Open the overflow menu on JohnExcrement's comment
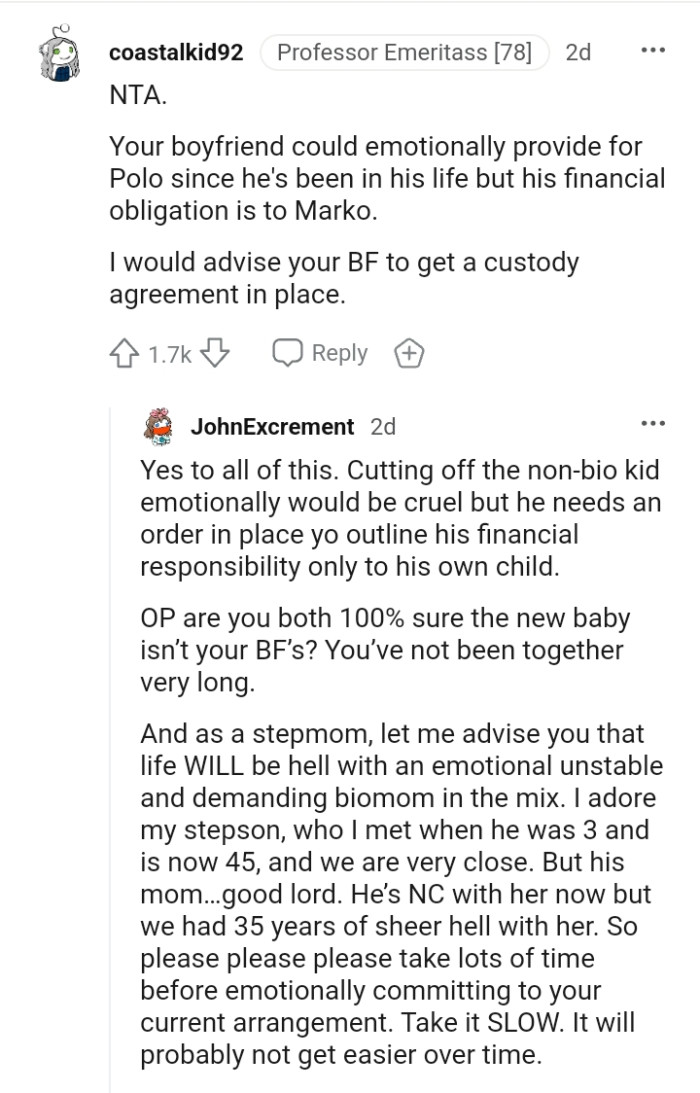Screen dimensions: 700x1093 pyautogui.click(x=653, y=425)
